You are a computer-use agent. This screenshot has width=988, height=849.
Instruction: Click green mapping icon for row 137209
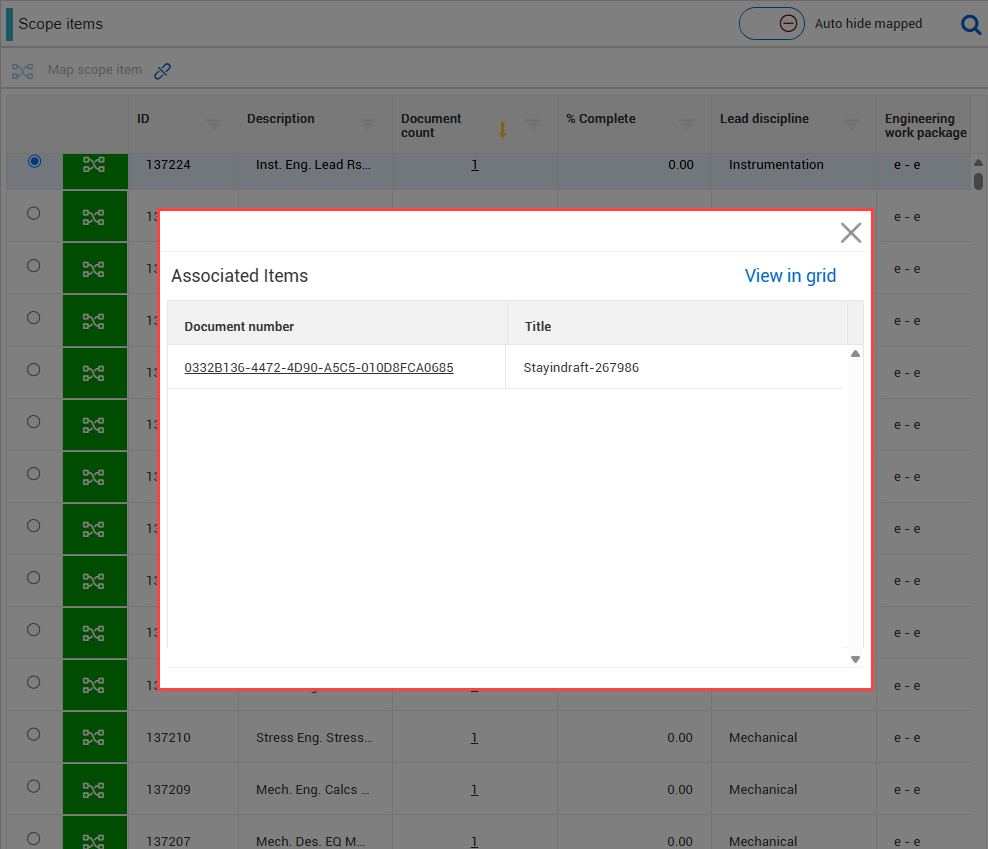click(x=94, y=790)
